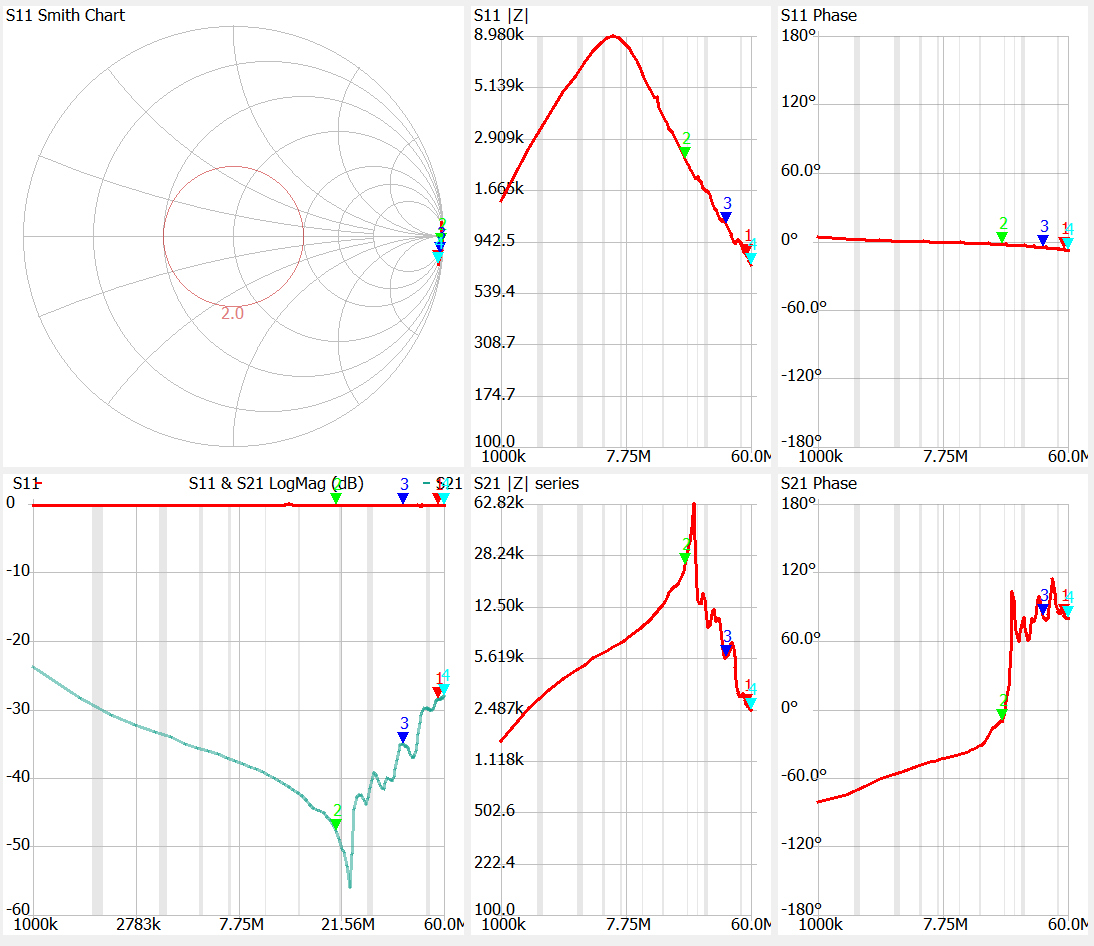The image size is (1094, 946).
Task: Click green marker 2 in S21 Phase chart
Action: point(1002,713)
